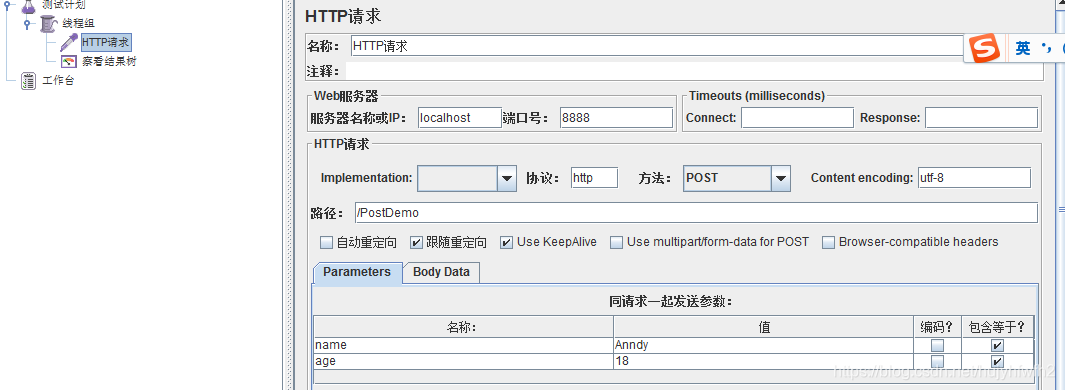Click the Connect timeout field
This screenshot has height=390, width=1065.
pyautogui.click(x=797, y=118)
